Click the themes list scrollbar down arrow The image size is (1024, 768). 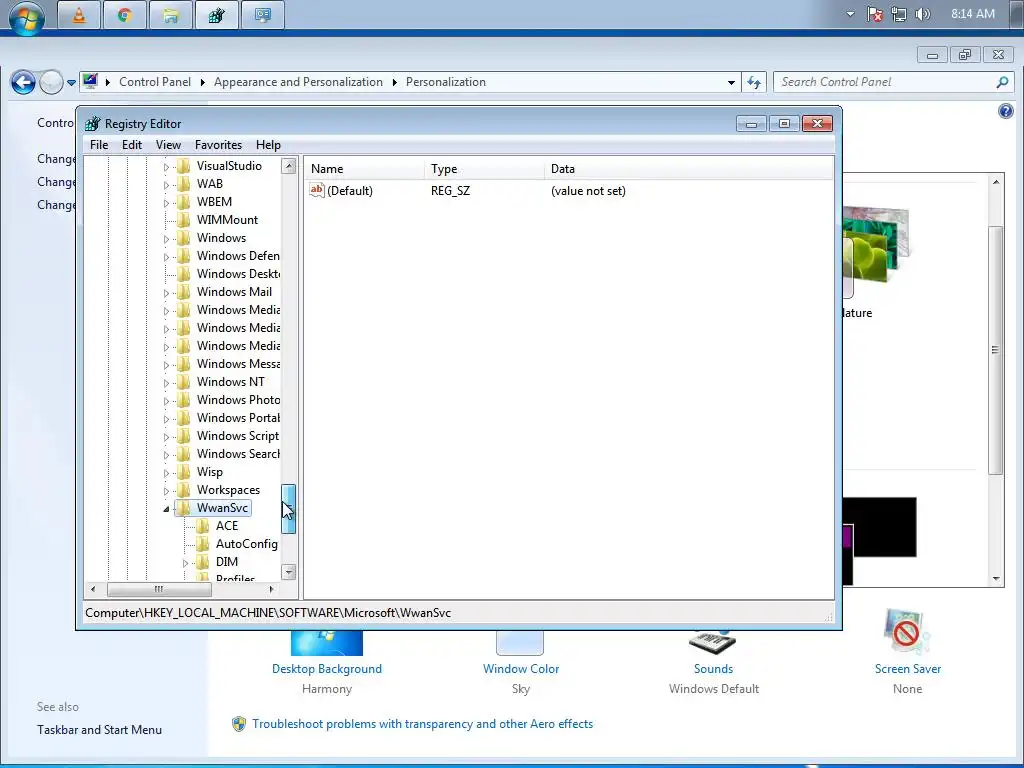pyautogui.click(x=995, y=578)
